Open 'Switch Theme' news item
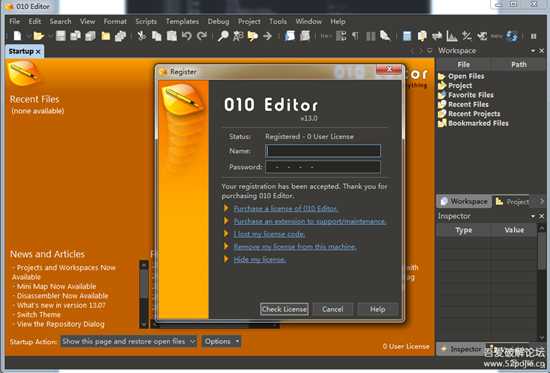The height and width of the screenshot is (373, 550). [39, 314]
